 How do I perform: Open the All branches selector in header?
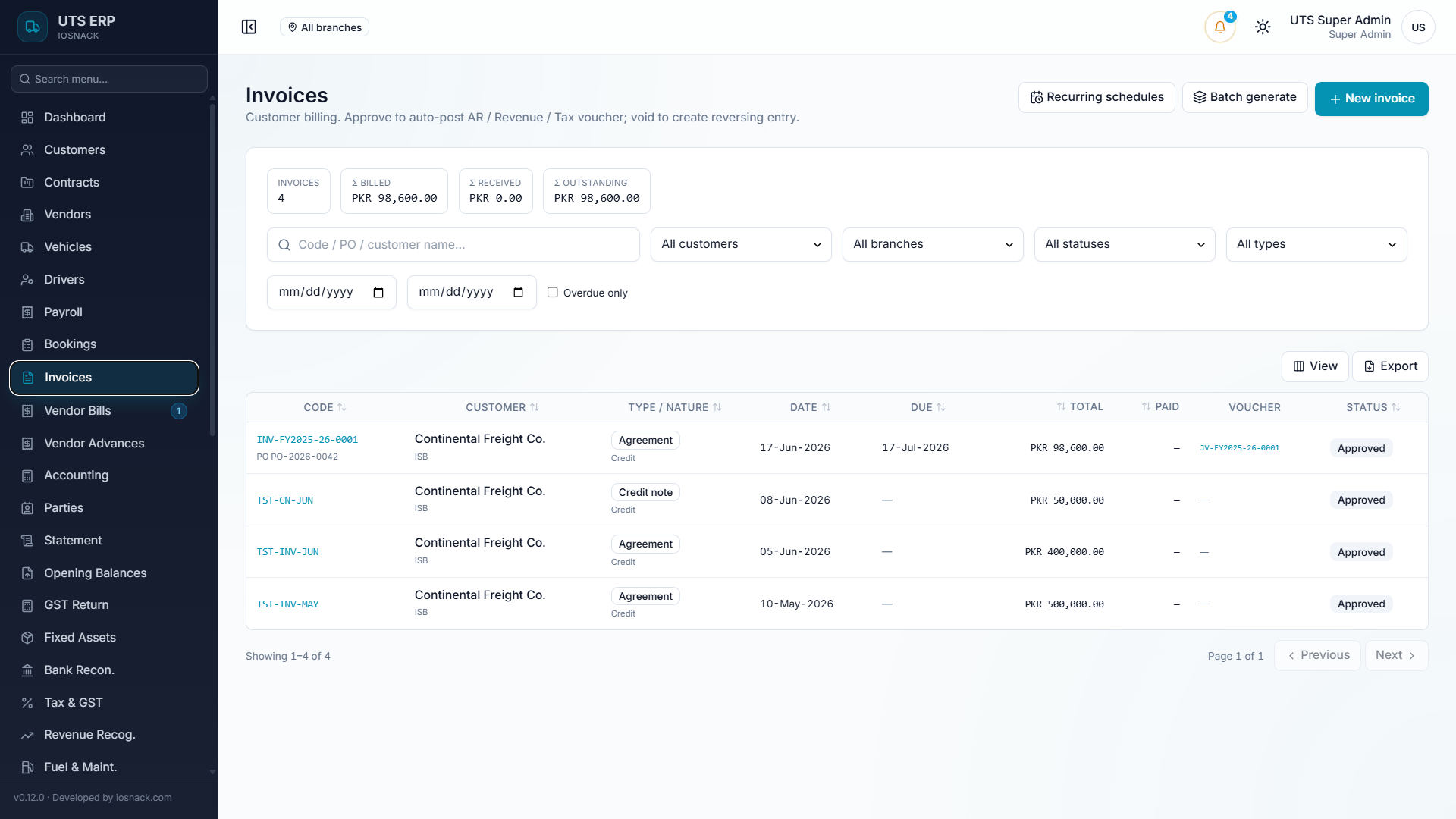click(x=325, y=27)
